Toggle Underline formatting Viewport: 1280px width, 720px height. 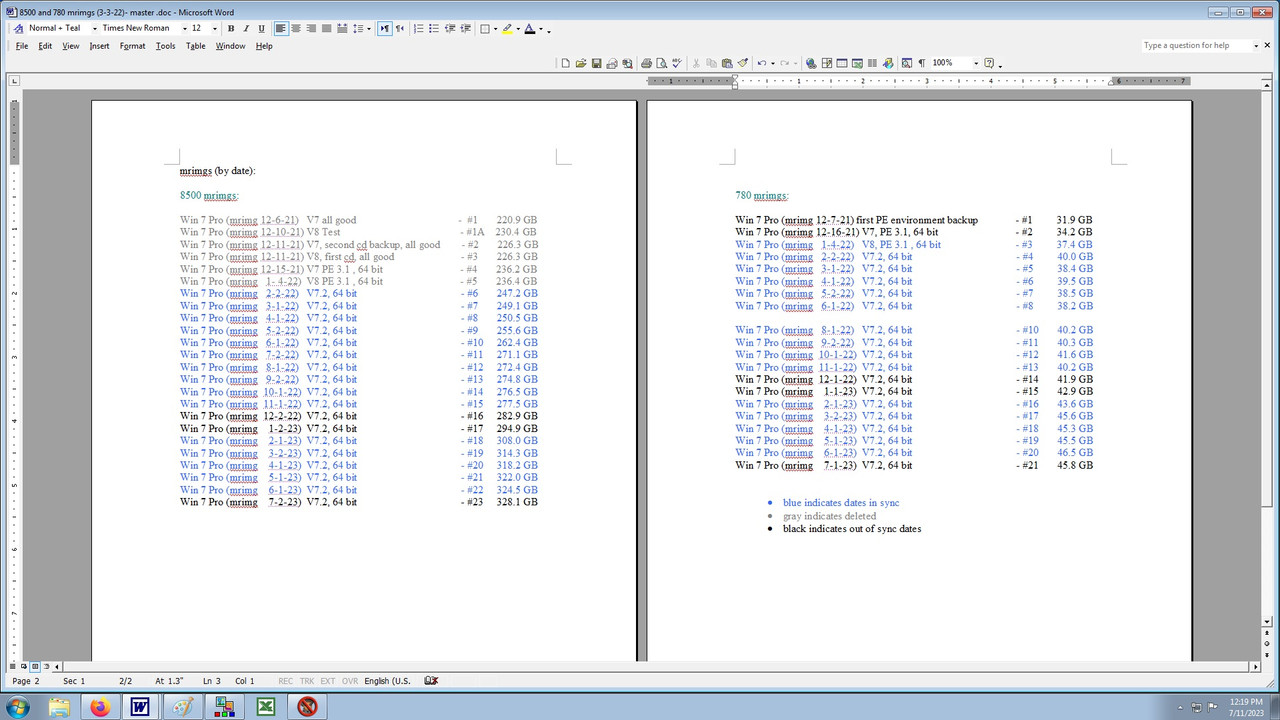coord(261,28)
